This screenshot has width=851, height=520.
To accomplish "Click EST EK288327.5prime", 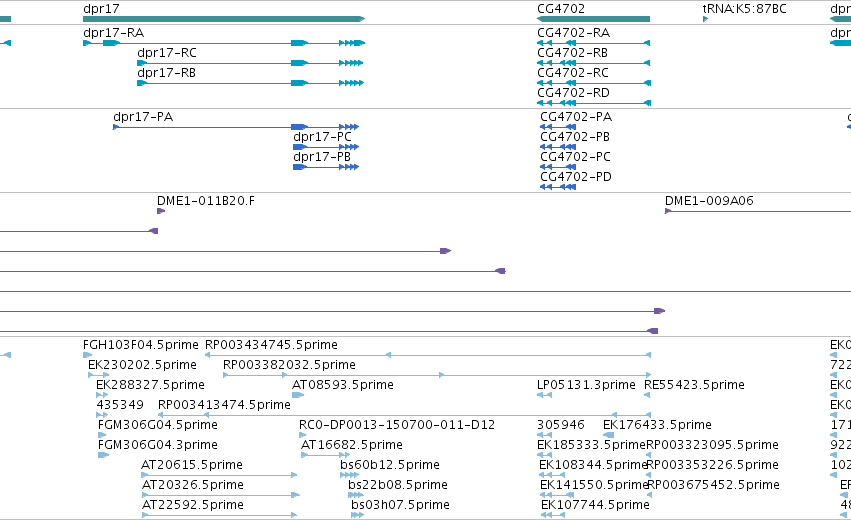I will click(102, 395).
